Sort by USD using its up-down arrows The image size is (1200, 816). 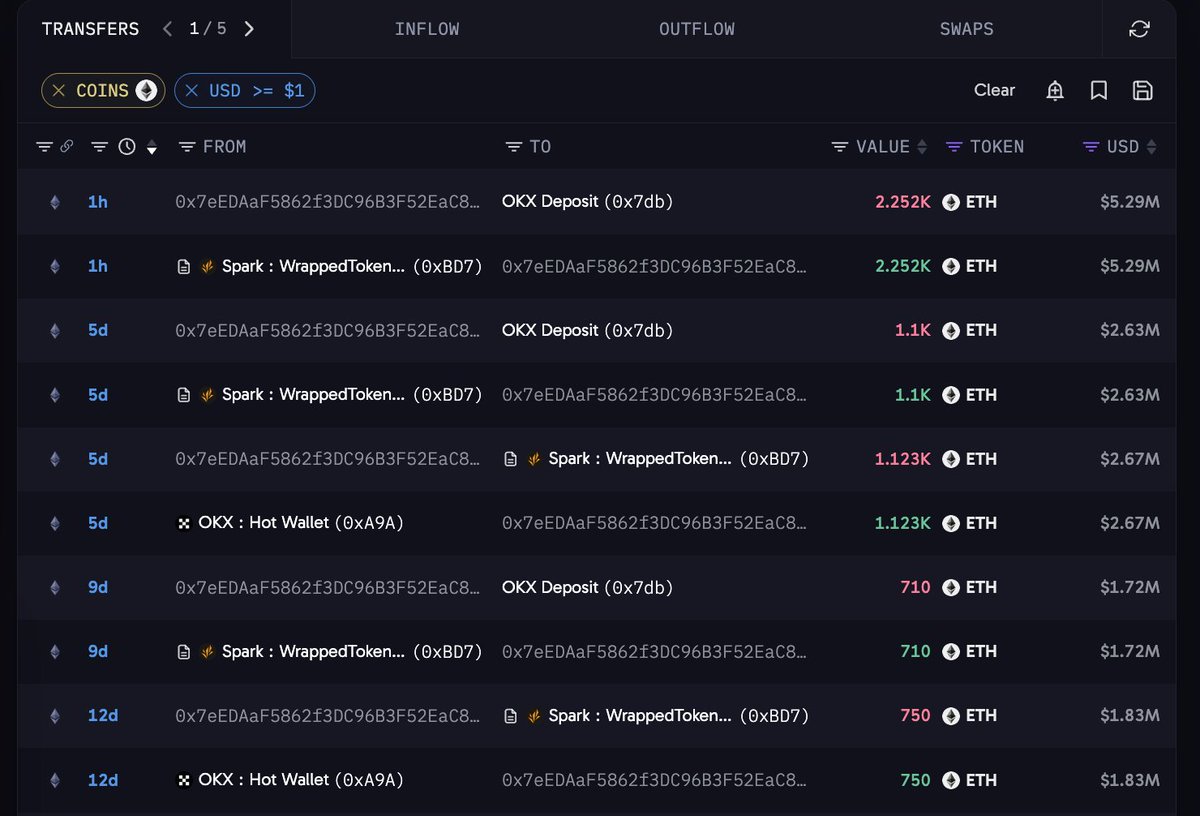click(x=1151, y=147)
